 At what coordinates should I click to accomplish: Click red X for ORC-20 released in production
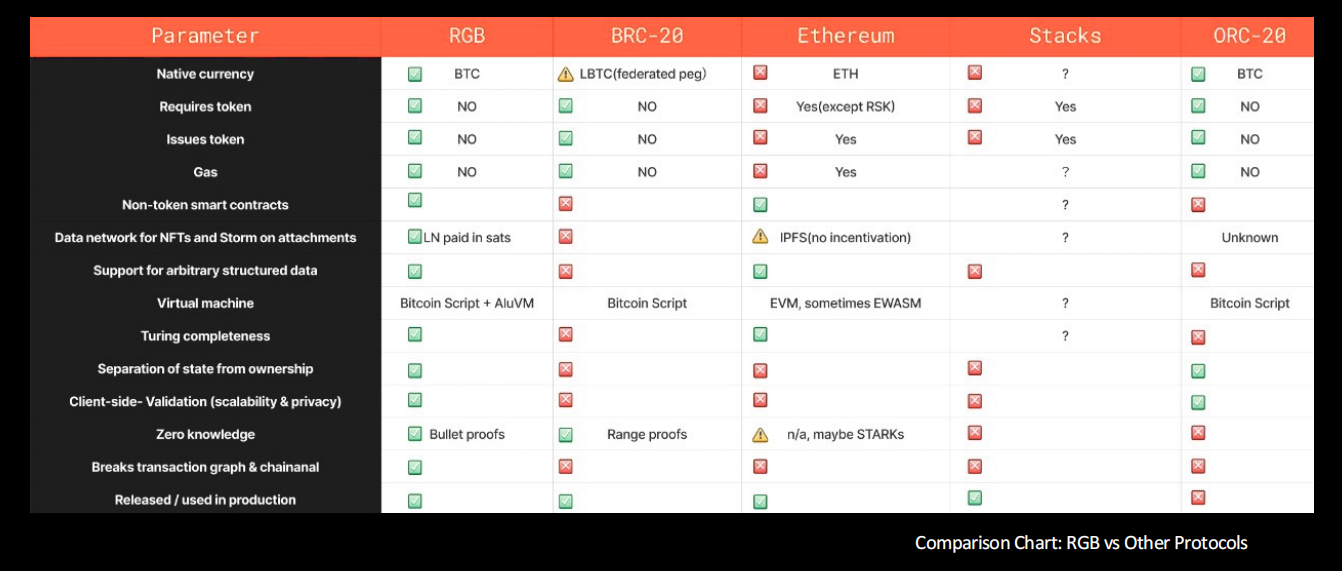coord(1198,498)
